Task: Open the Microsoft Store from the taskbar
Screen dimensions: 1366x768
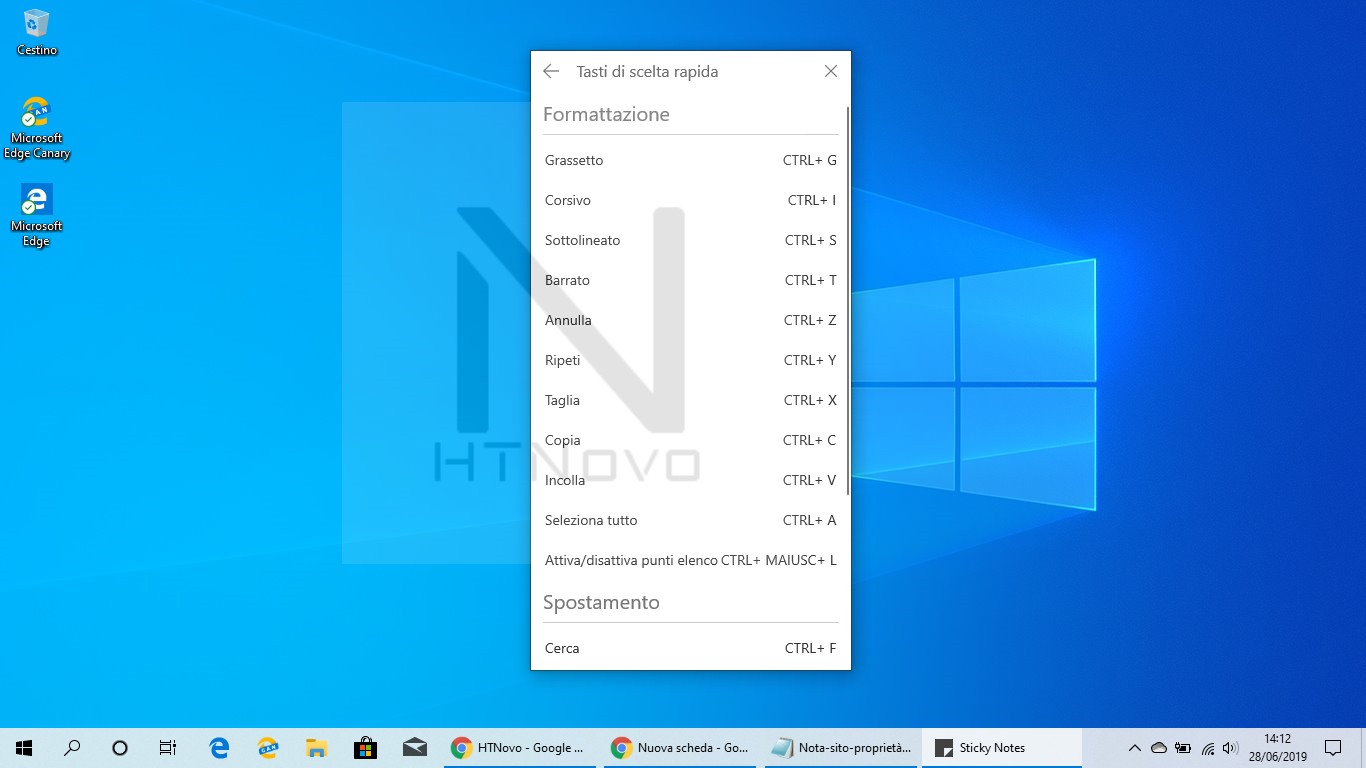Action: coord(366,747)
